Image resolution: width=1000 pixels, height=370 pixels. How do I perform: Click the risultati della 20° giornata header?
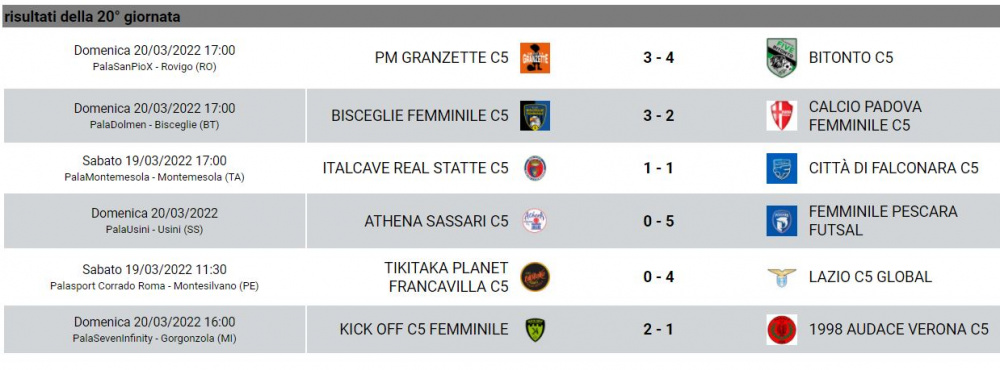[x=92, y=17]
